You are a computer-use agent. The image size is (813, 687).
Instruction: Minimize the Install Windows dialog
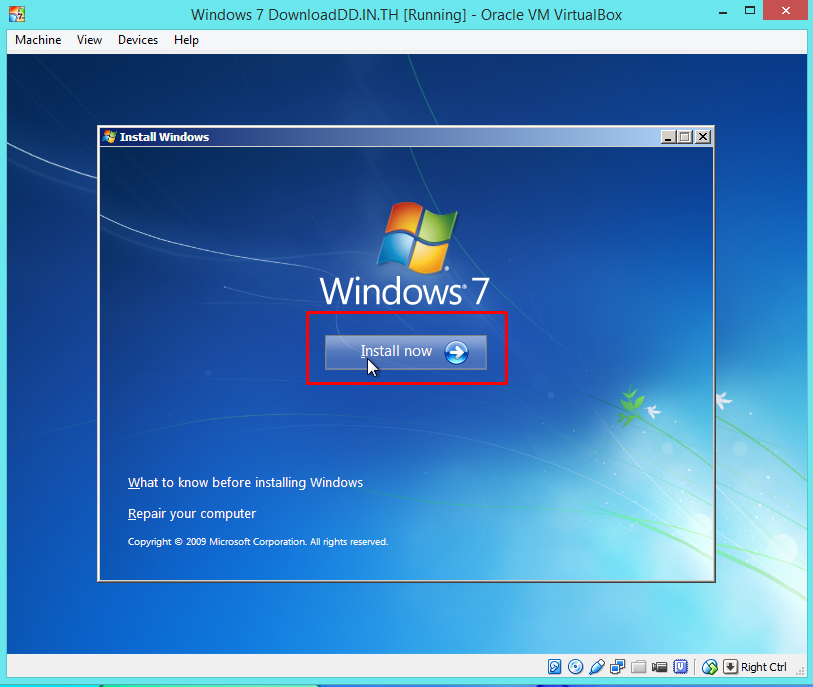click(x=668, y=136)
